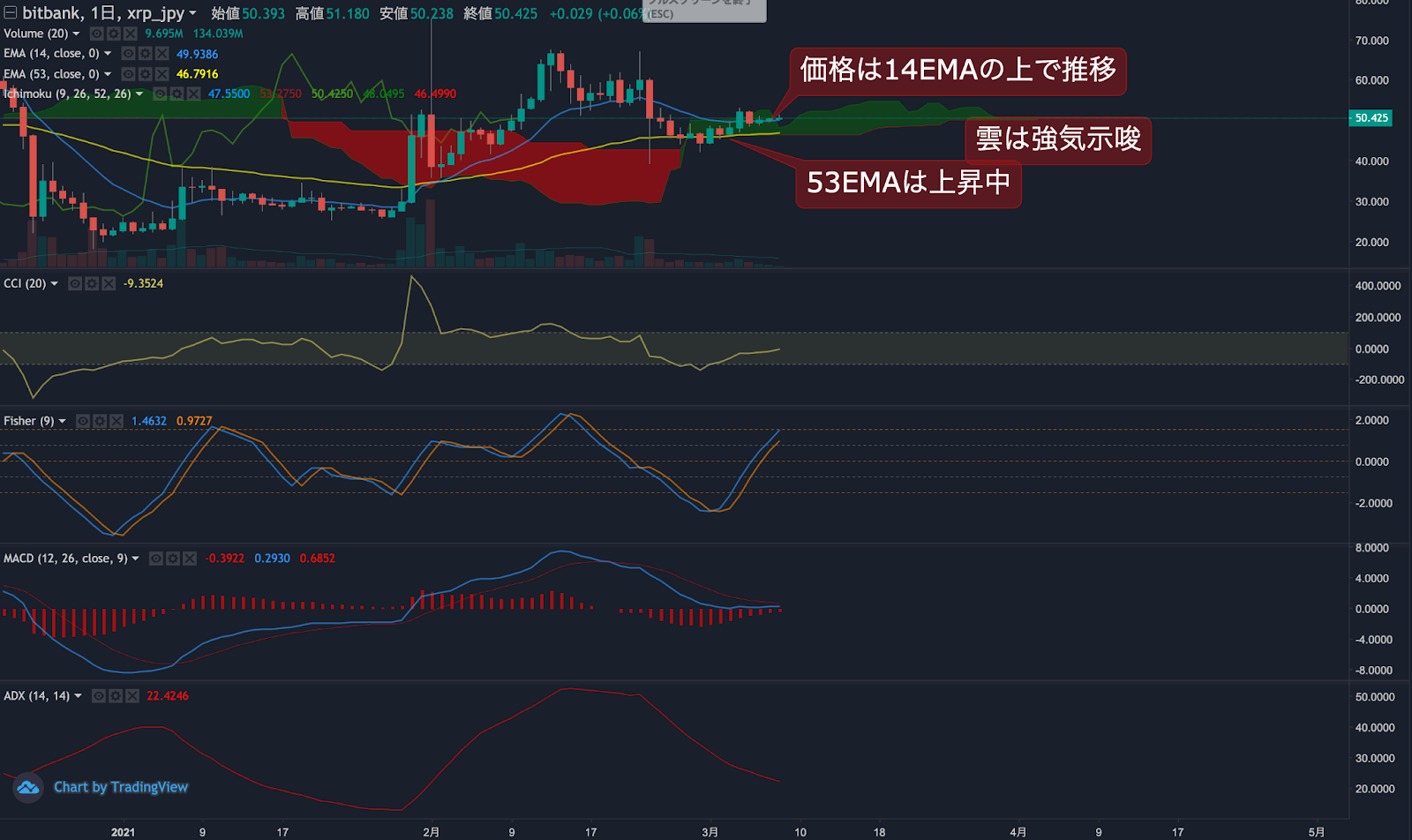Hide the CCI (20) indicator
Viewport: 1412px width, 840px height.
(76, 283)
